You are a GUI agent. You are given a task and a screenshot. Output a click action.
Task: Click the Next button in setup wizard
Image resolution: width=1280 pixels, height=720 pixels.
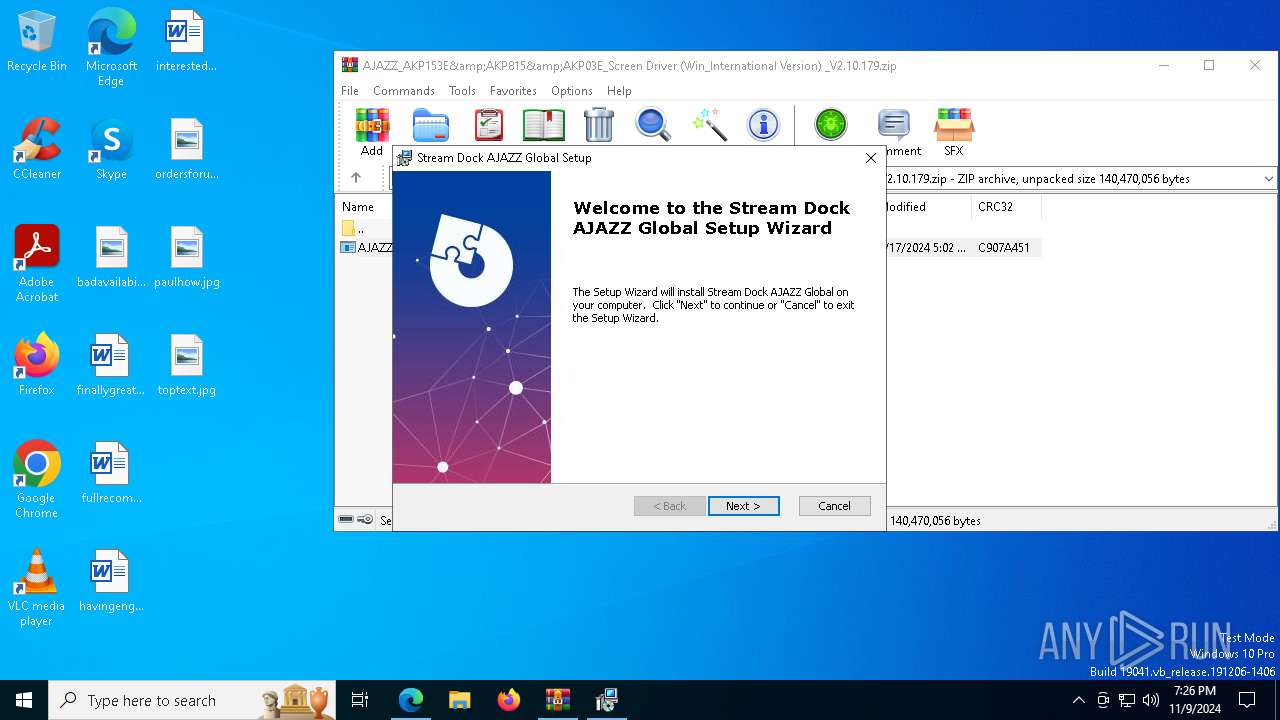(x=743, y=506)
